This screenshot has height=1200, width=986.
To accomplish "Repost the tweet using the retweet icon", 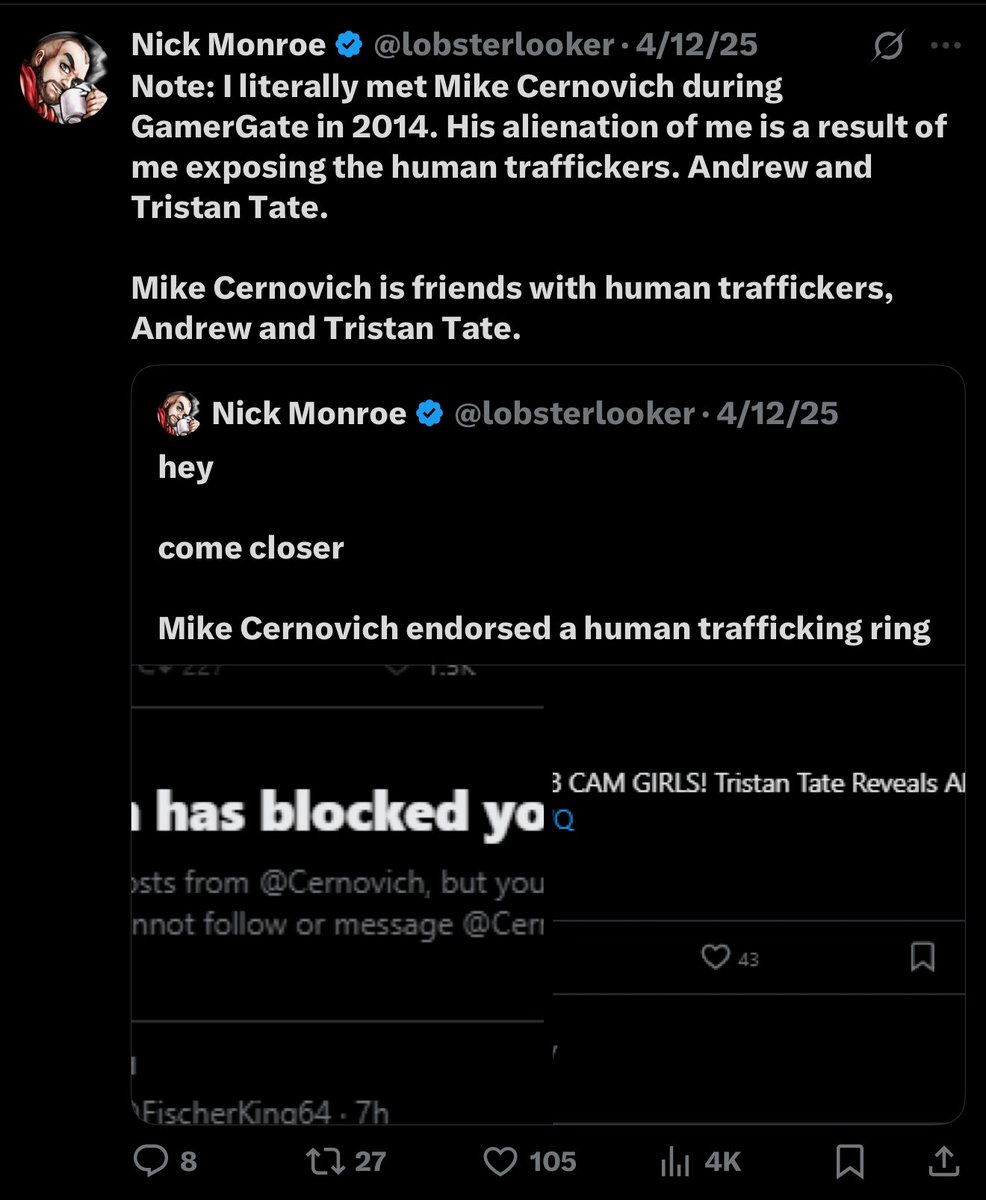I will pos(323,1161).
